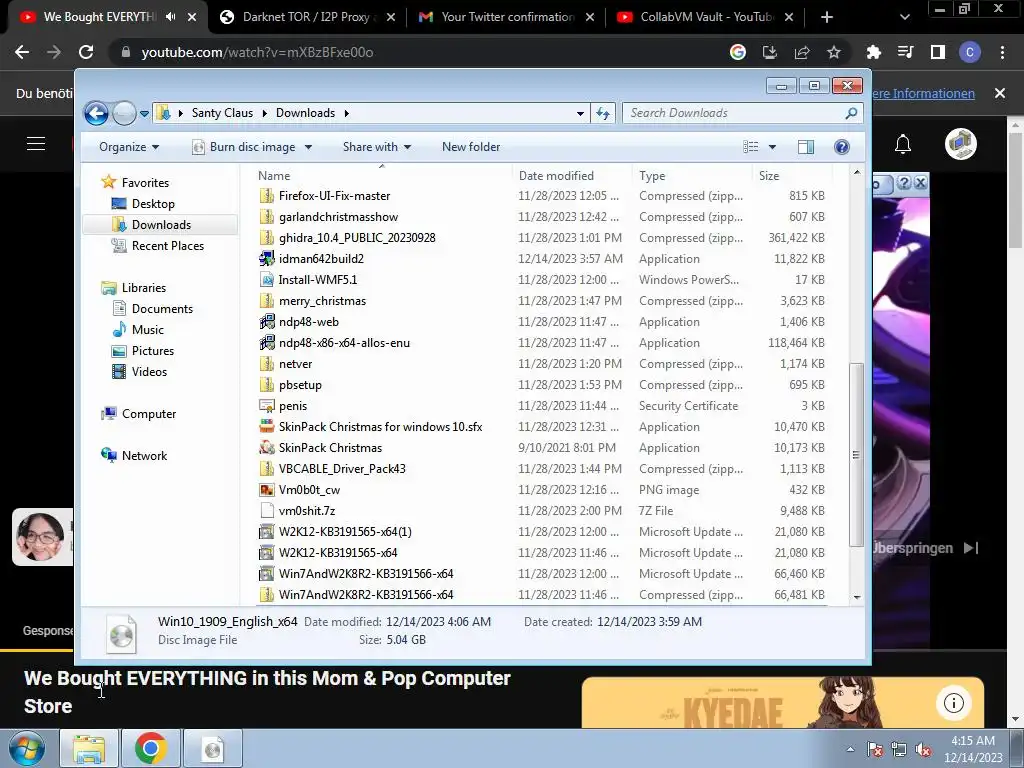Open the Organize menu
1024x768 pixels.
(129, 147)
